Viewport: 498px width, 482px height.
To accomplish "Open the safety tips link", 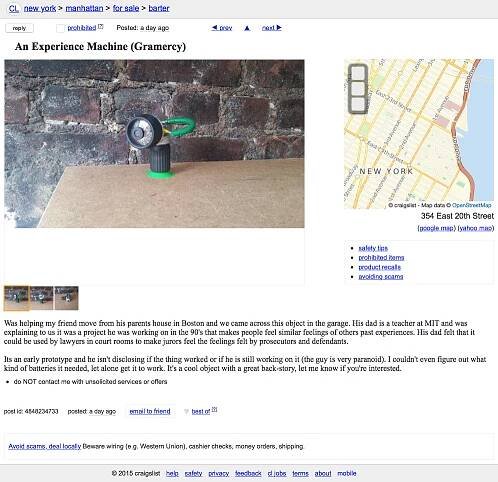I will click(373, 248).
